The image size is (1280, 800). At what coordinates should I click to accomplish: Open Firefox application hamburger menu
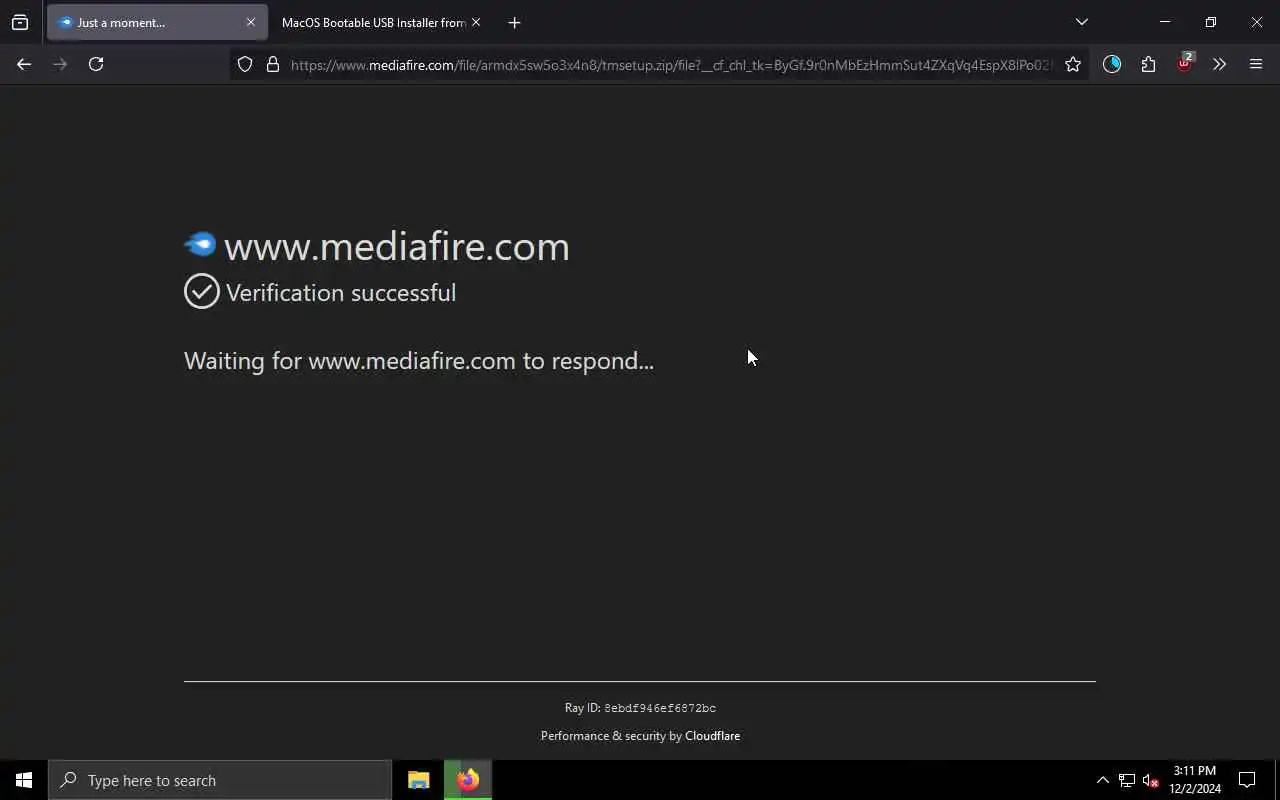pos(1256,64)
